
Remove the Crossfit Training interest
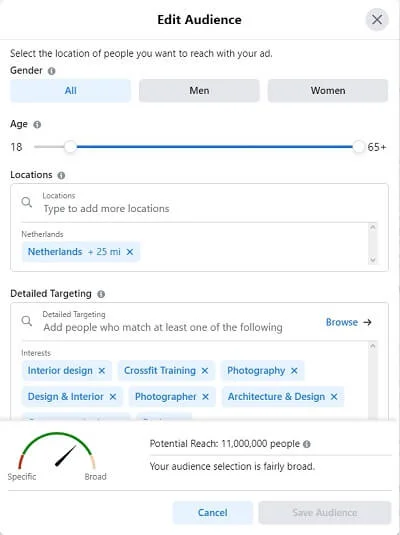tap(205, 371)
